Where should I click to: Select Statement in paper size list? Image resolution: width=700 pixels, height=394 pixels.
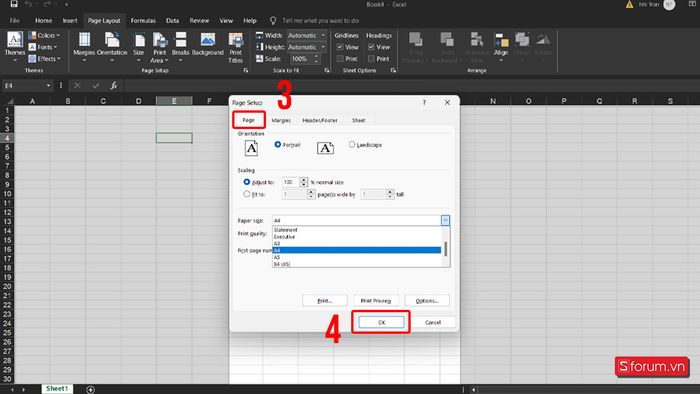tap(357, 230)
